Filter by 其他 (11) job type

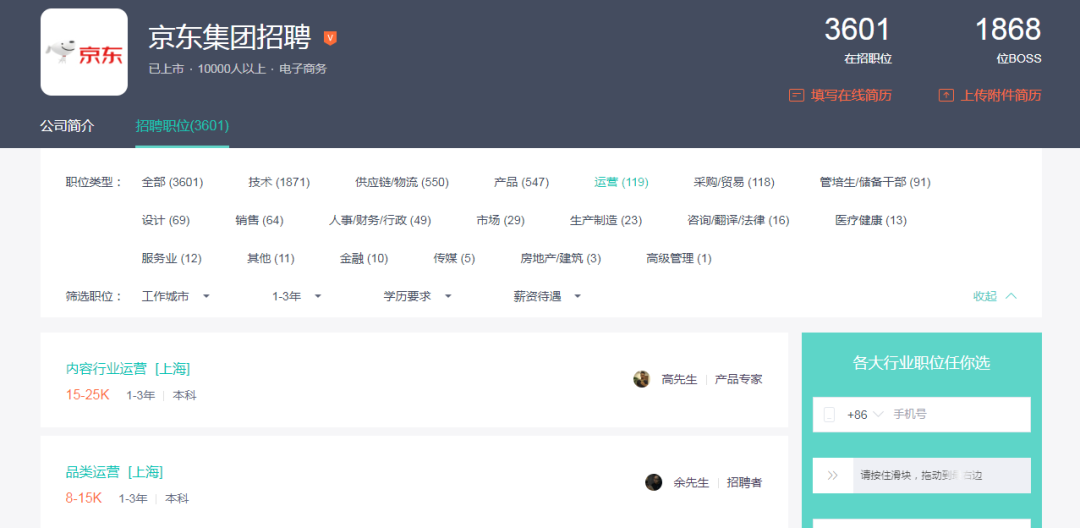pyautogui.click(x=271, y=259)
